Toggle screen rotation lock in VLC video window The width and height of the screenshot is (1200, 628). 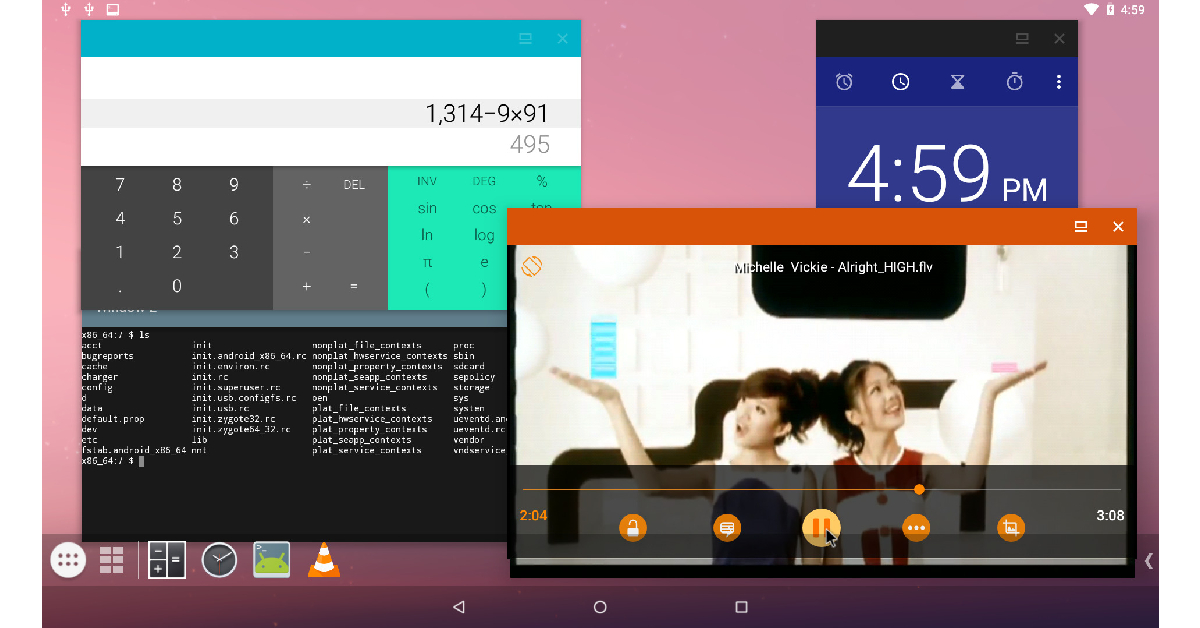(x=532, y=266)
